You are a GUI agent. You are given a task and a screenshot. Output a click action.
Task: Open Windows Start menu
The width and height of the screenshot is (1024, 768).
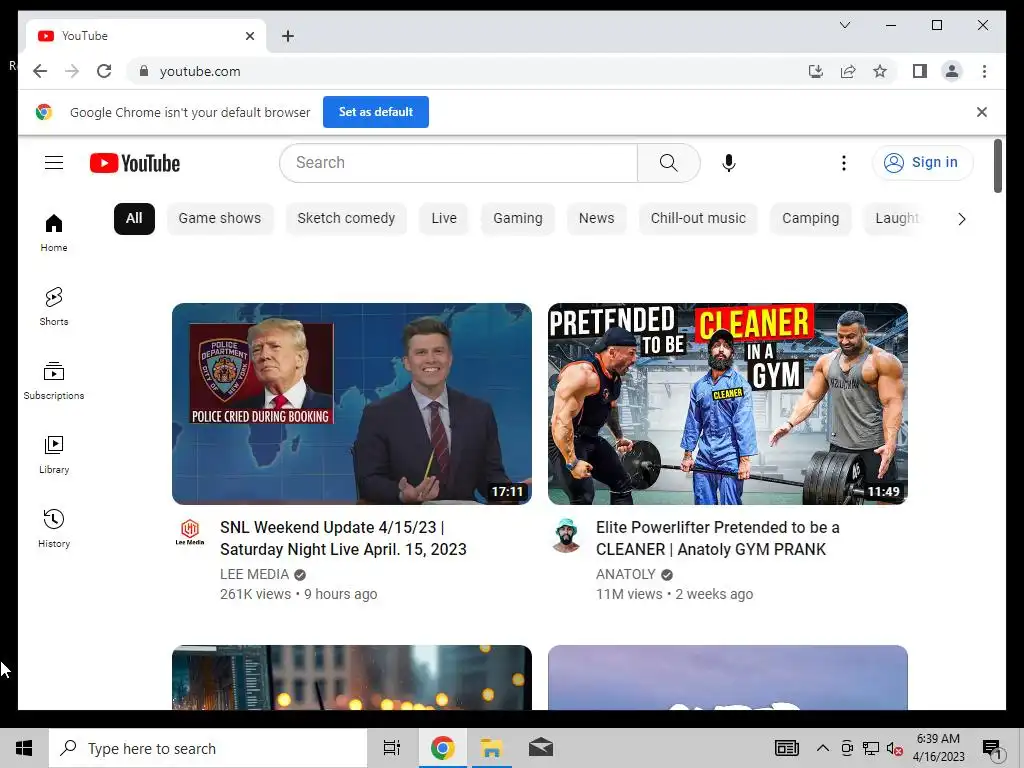click(24, 748)
